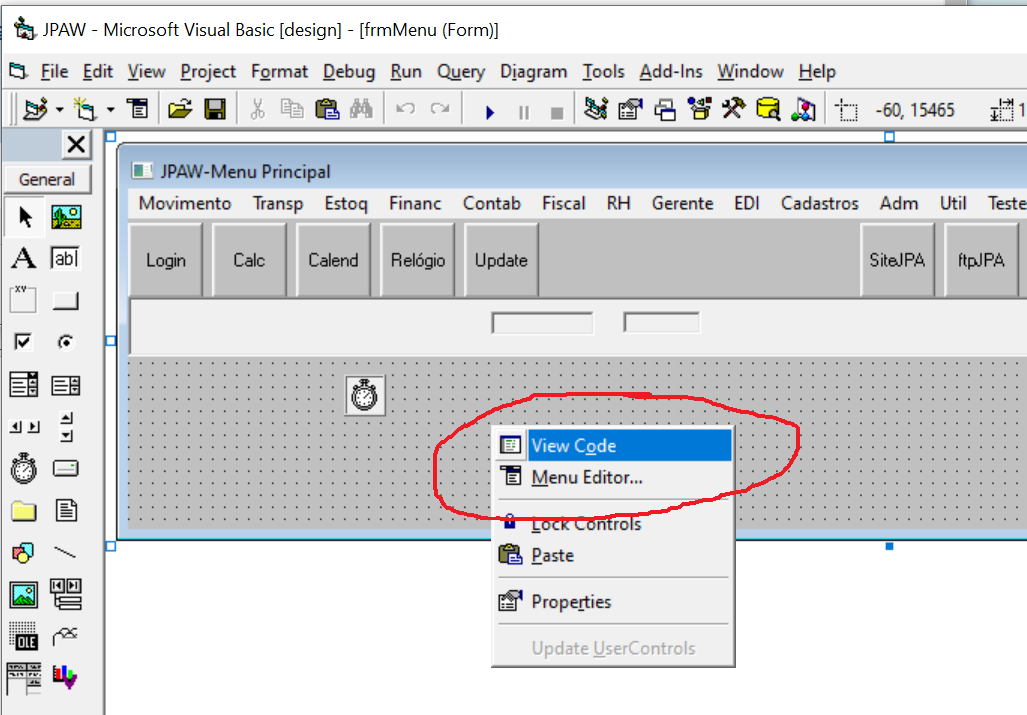Select the DirListBox folder tool
Viewport: 1027px width, 715px height.
click(24, 511)
